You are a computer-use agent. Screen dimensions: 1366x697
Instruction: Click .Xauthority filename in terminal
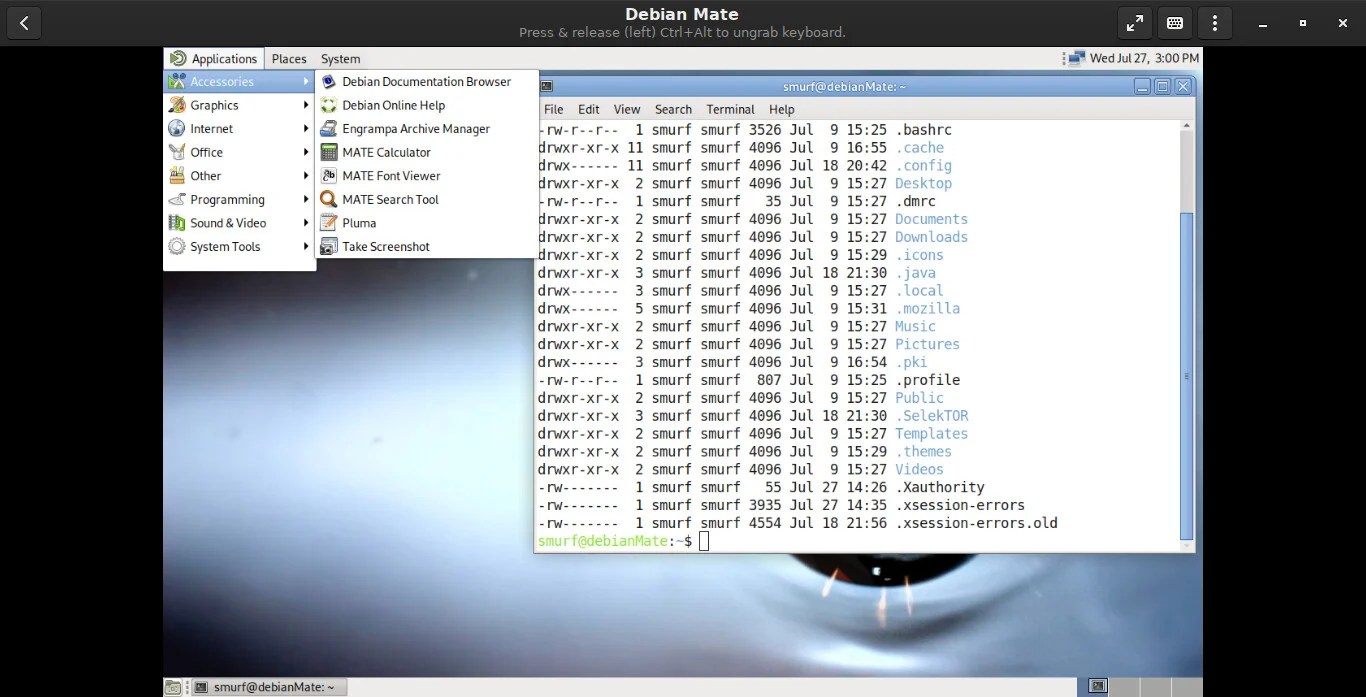coord(939,487)
